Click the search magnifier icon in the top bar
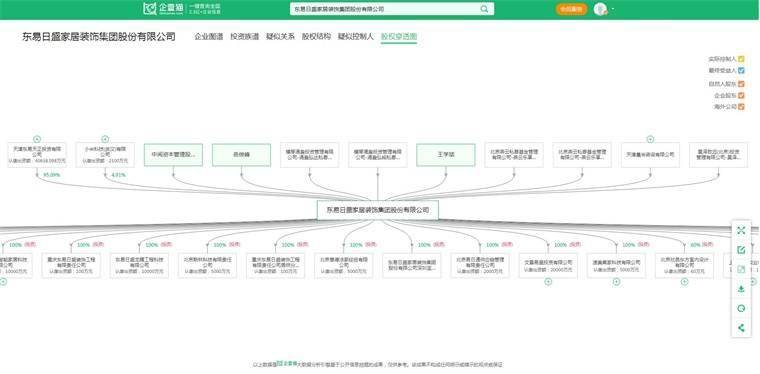 pyautogui.click(x=484, y=9)
